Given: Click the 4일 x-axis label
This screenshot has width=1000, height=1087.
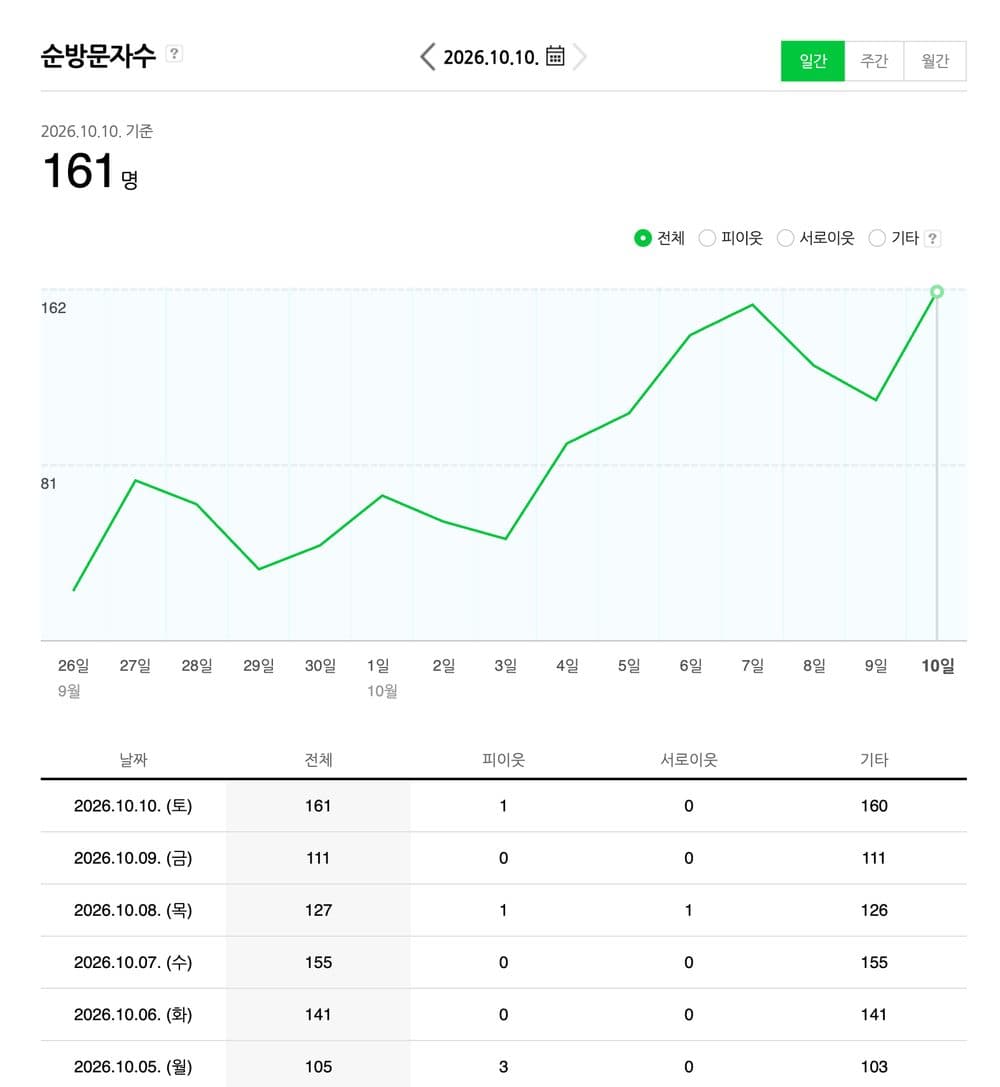Looking at the screenshot, I should point(568,666).
